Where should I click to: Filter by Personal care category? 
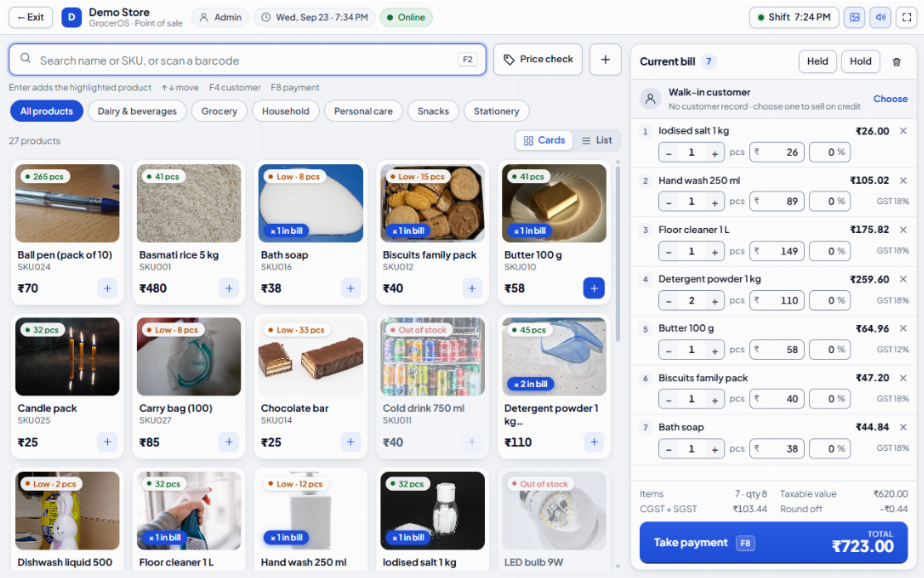pos(363,111)
